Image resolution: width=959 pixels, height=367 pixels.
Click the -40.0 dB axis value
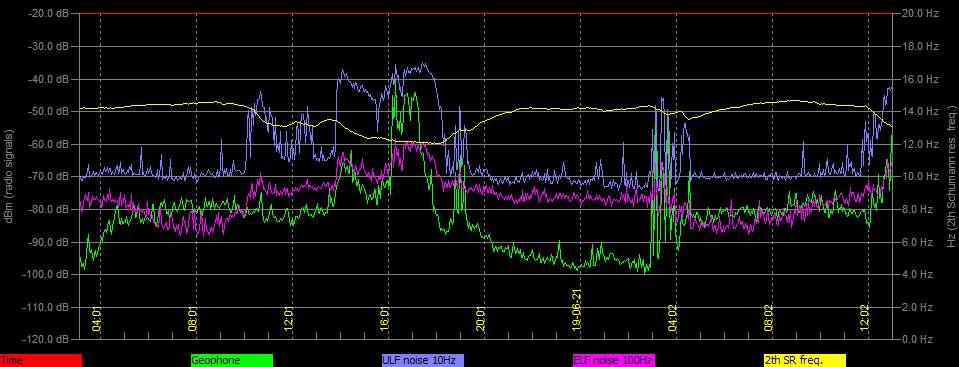point(49,79)
